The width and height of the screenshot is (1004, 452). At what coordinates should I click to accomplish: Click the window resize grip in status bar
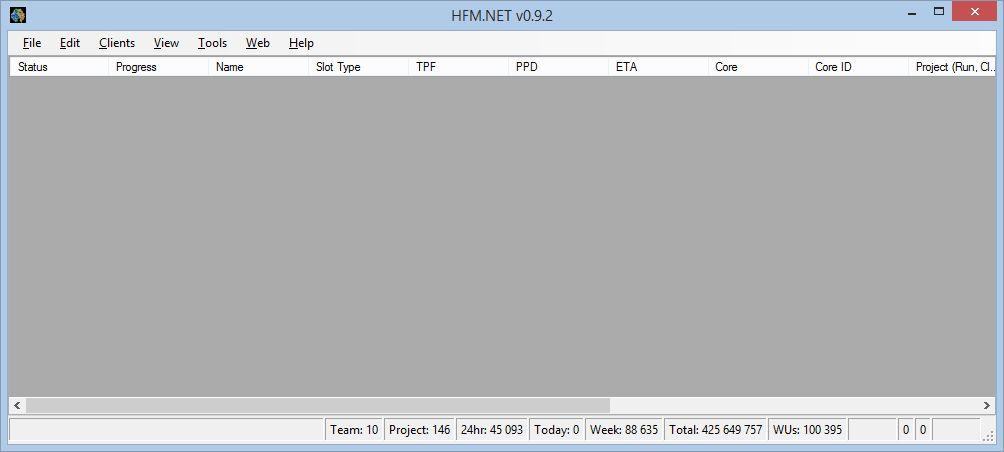pos(989,436)
